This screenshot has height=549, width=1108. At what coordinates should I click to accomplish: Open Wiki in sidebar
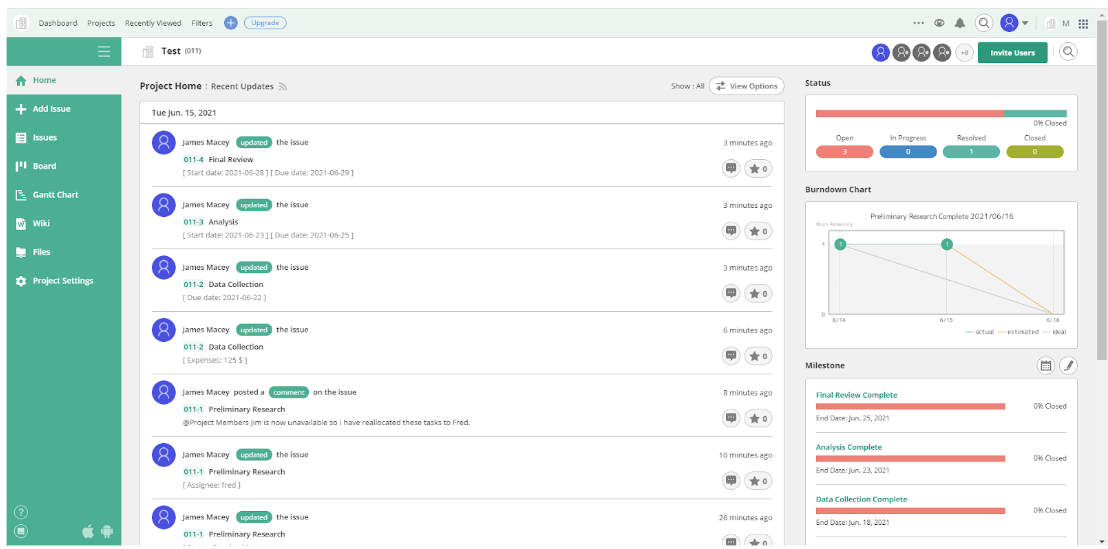(x=64, y=223)
